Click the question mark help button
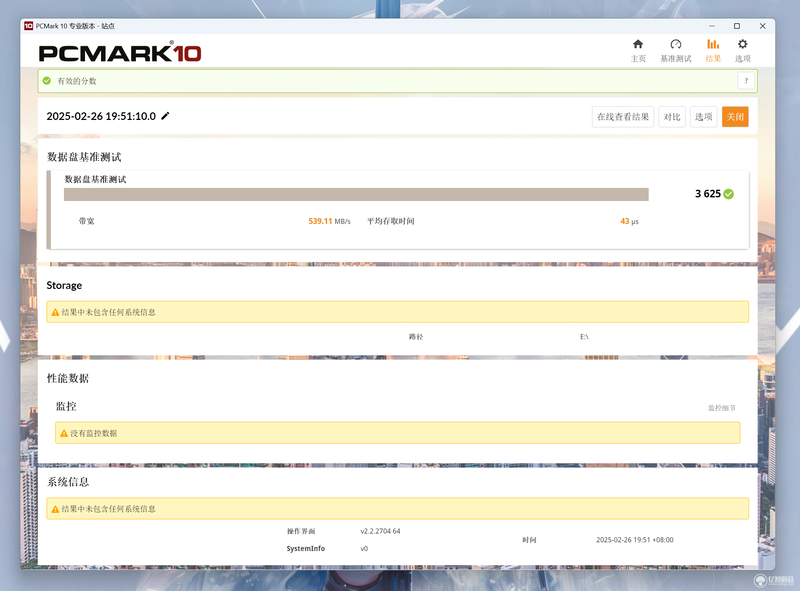Screen dimensions: 800x591 [x=746, y=81]
